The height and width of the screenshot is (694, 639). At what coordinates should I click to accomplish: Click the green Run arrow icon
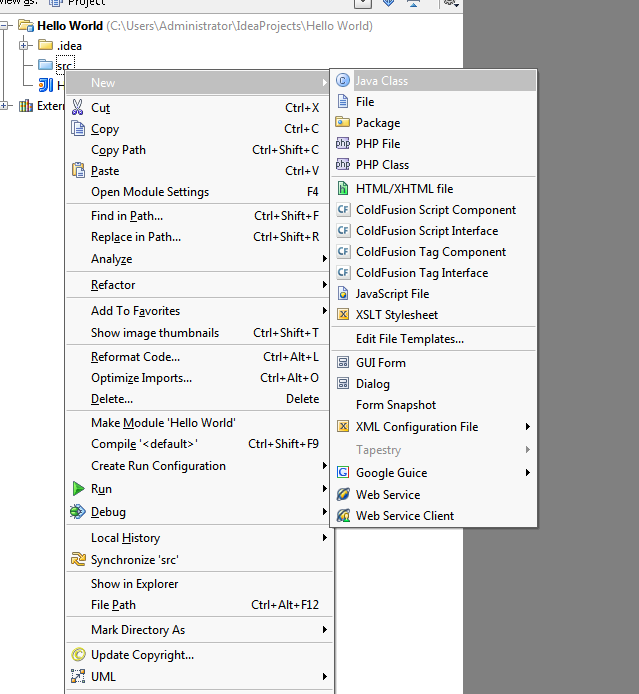[78, 489]
